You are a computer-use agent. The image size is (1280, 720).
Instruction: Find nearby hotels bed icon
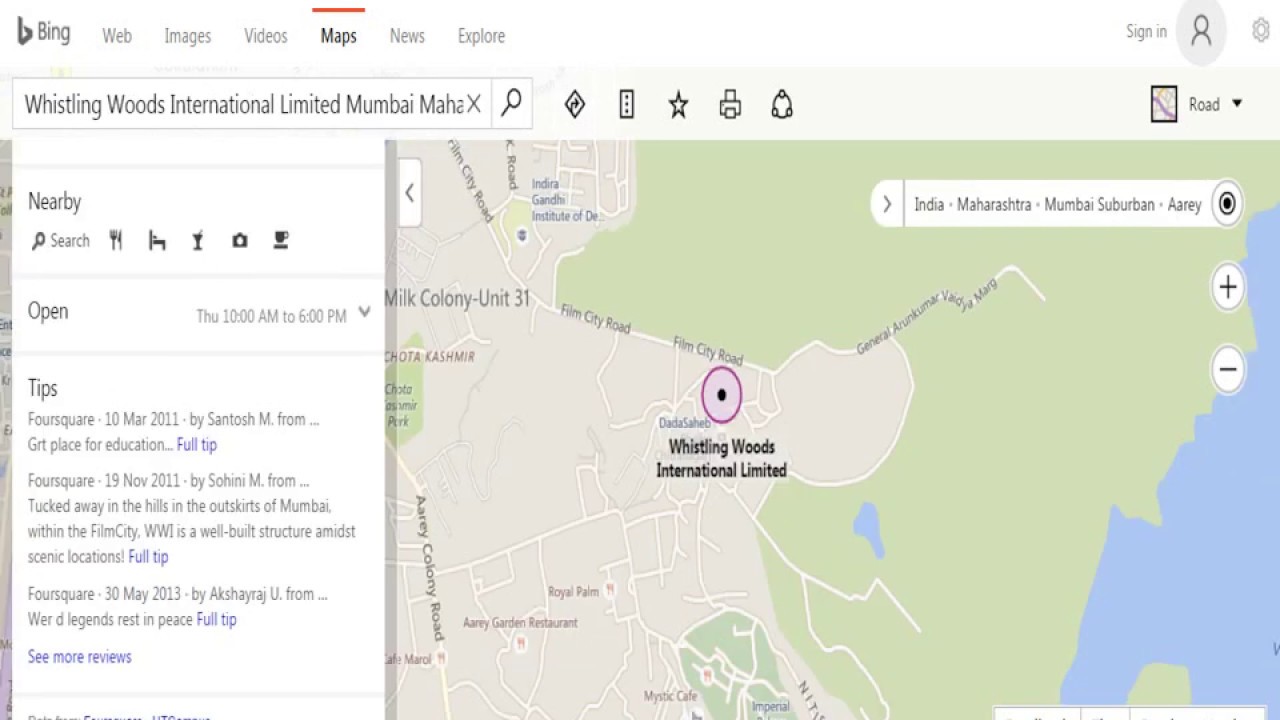pos(157,240)
